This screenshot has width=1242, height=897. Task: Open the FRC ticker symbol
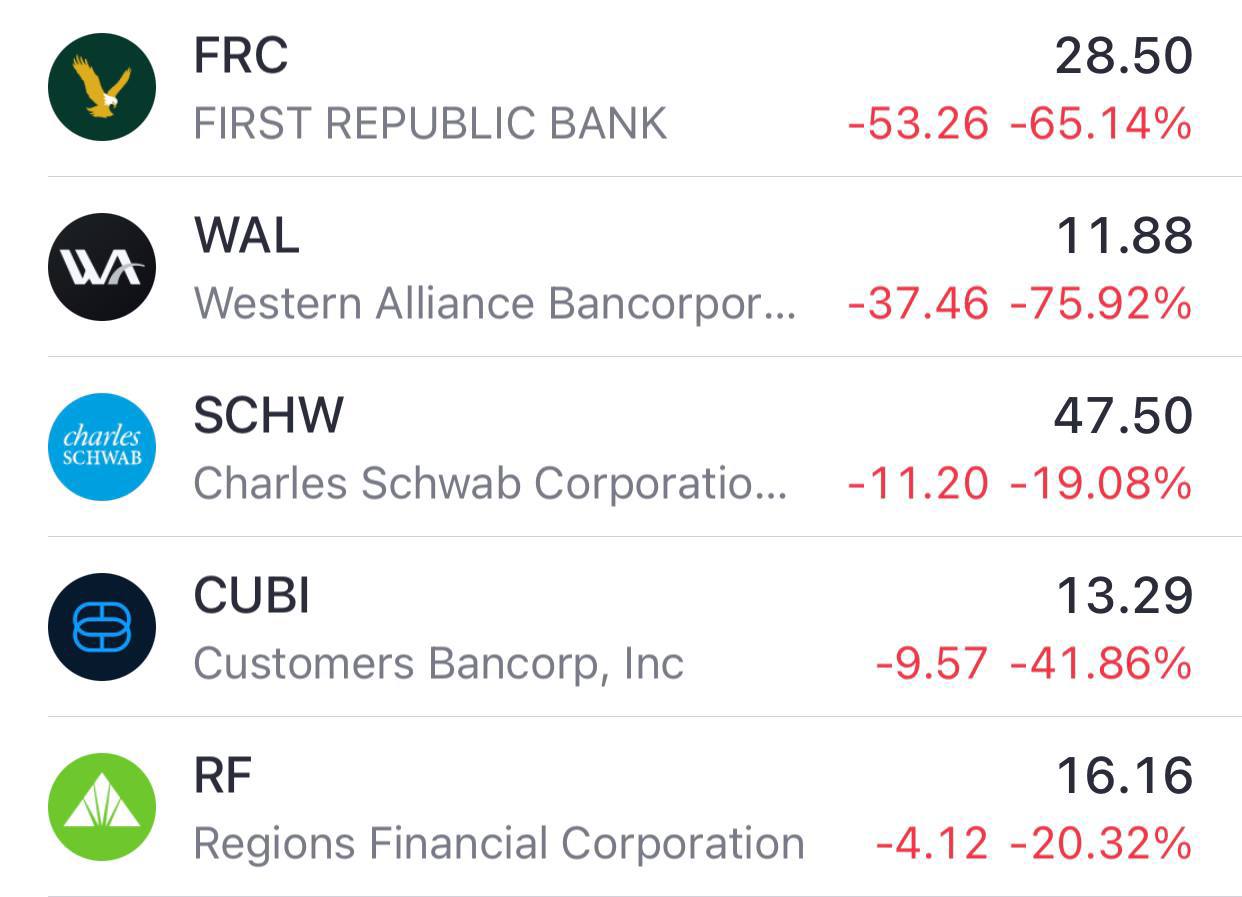pos(241,55)
